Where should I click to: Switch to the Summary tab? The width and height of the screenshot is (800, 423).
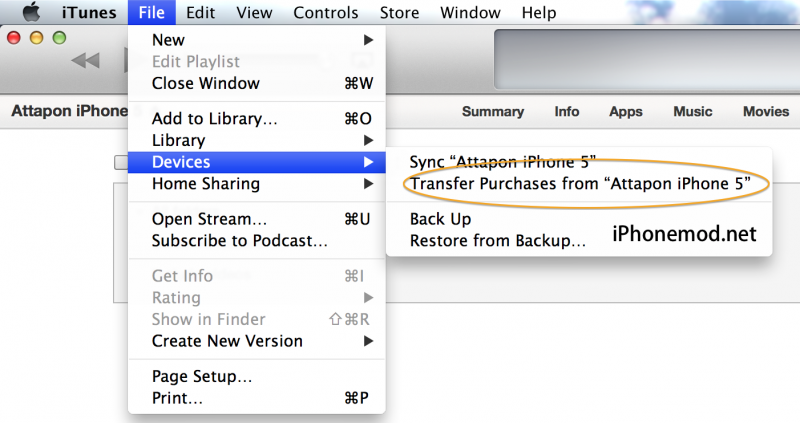tap(493, 112)
